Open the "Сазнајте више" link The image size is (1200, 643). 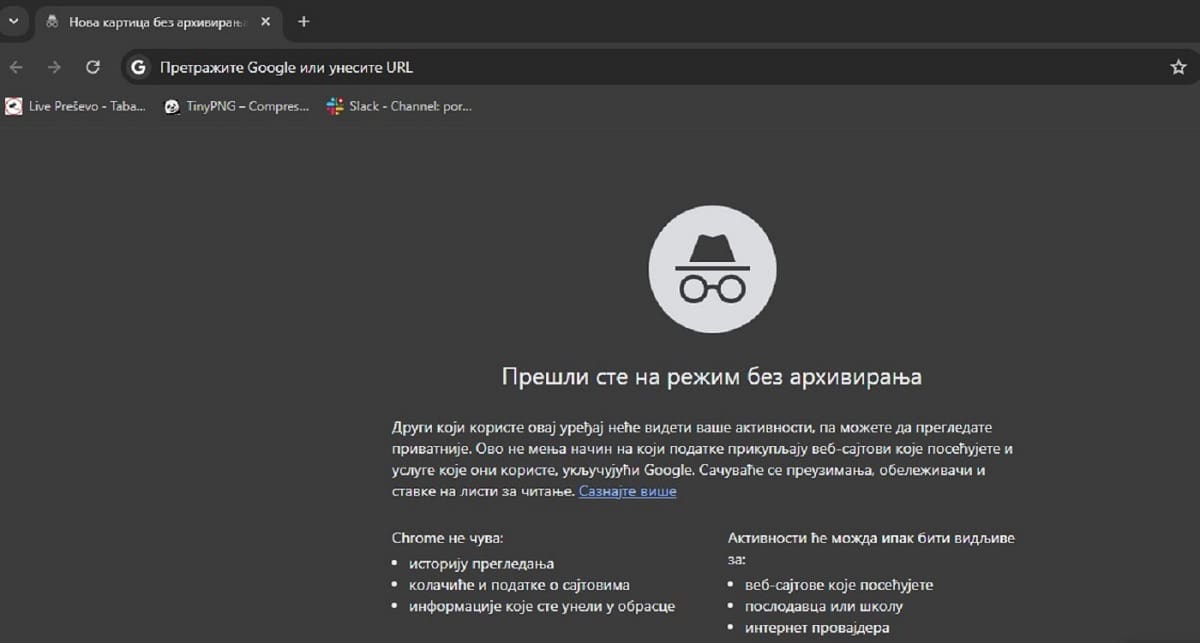coord(626,491)
